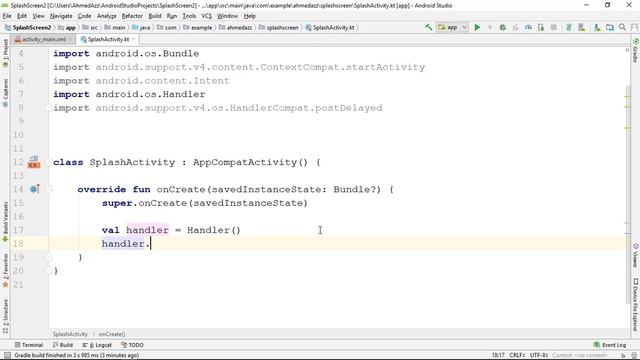This screenshot has height=360, width=640.
Task: Click the SplashActivity breadcrumb below editor
Action: coord(70,334)
